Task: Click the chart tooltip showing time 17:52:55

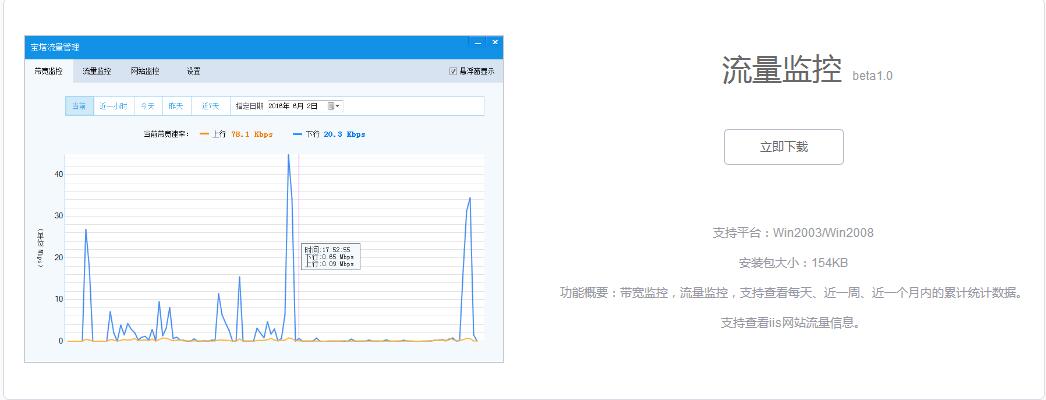Action: pos(330,256)
